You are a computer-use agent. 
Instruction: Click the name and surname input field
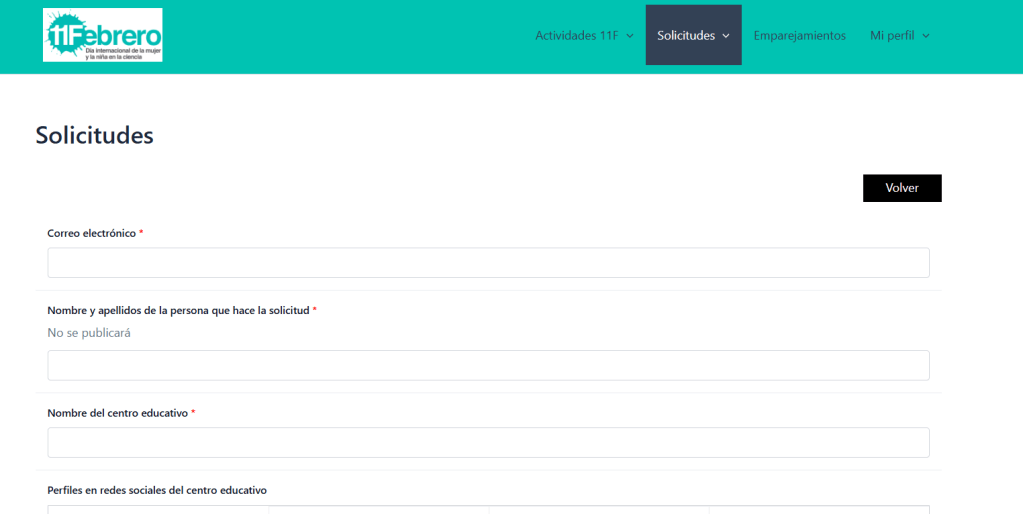488,365
